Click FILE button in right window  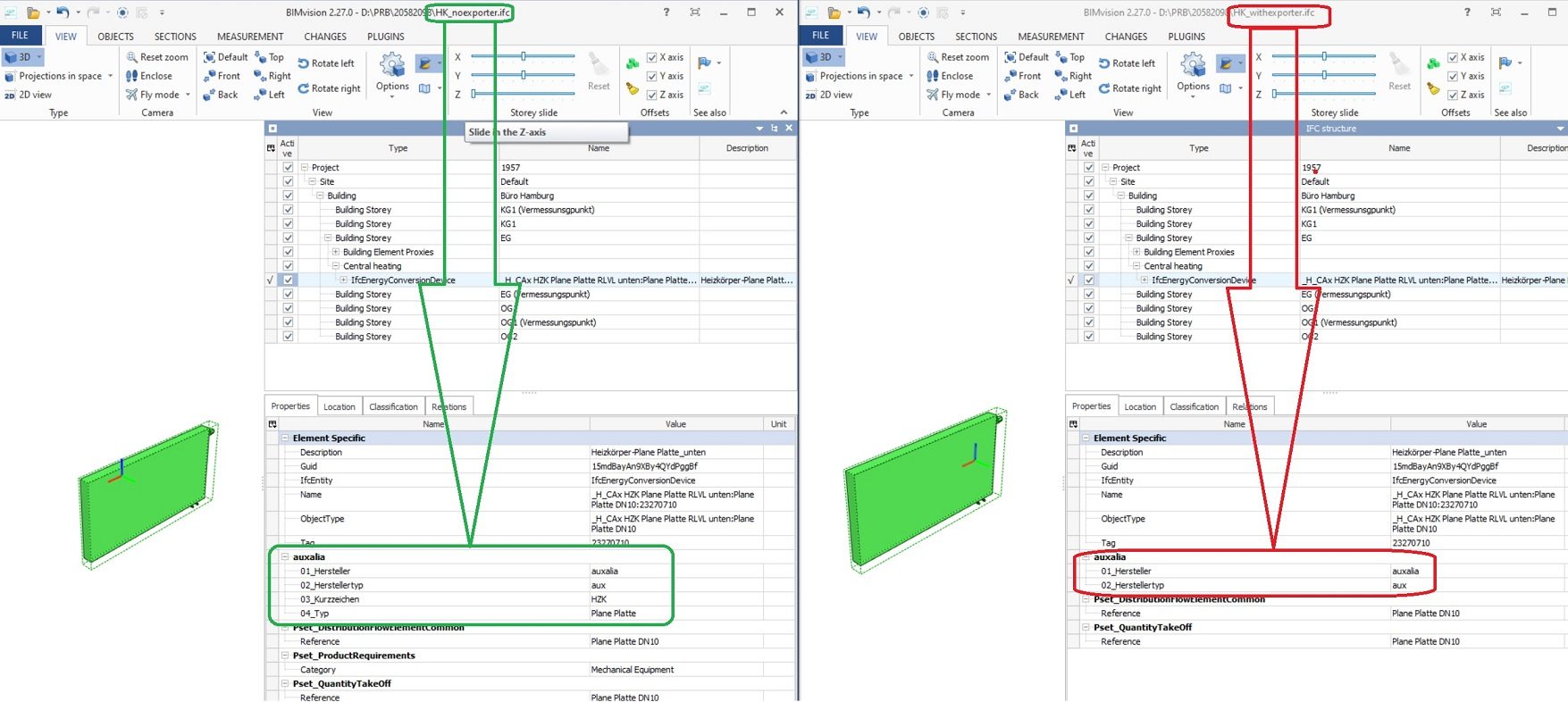(820, 36)
